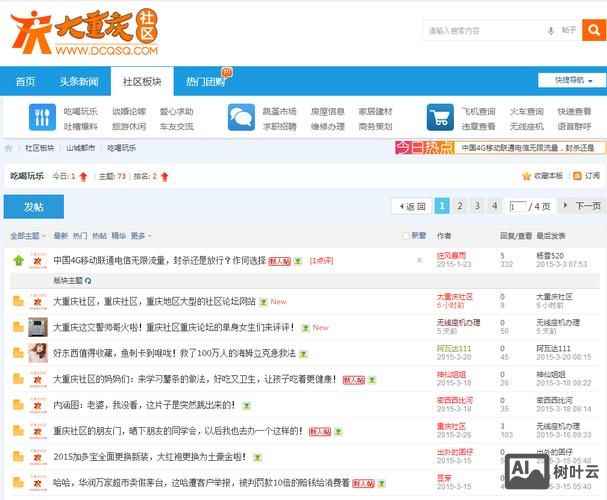
Task: Open the author 阿瓦达111 profile link
Action: tap(454, 348)
